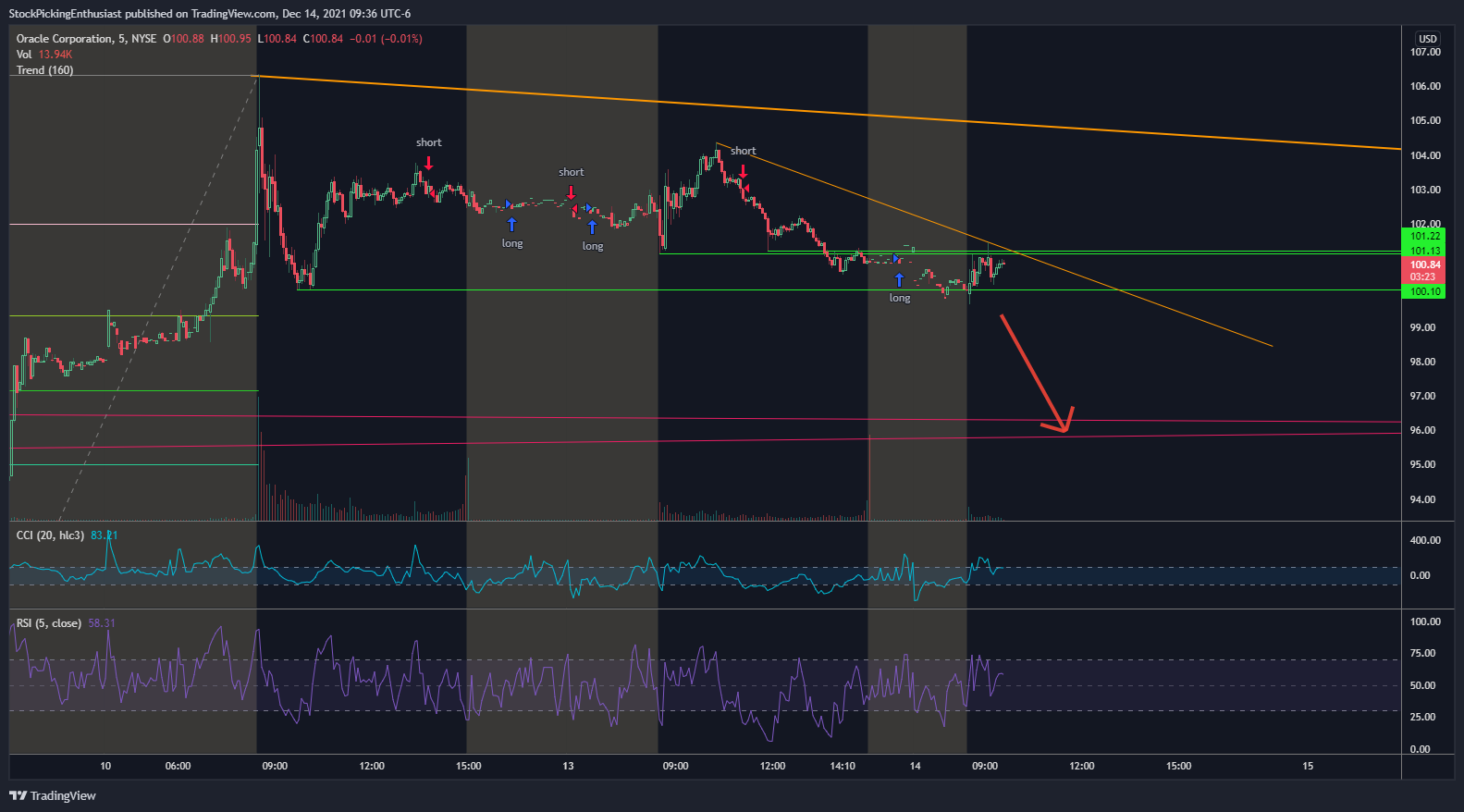Image resolution: width=1464 pixels, height=812 pixels.
Task: Click the StockPickingEnthusiast published header text
Action: [x=210, y=14]
